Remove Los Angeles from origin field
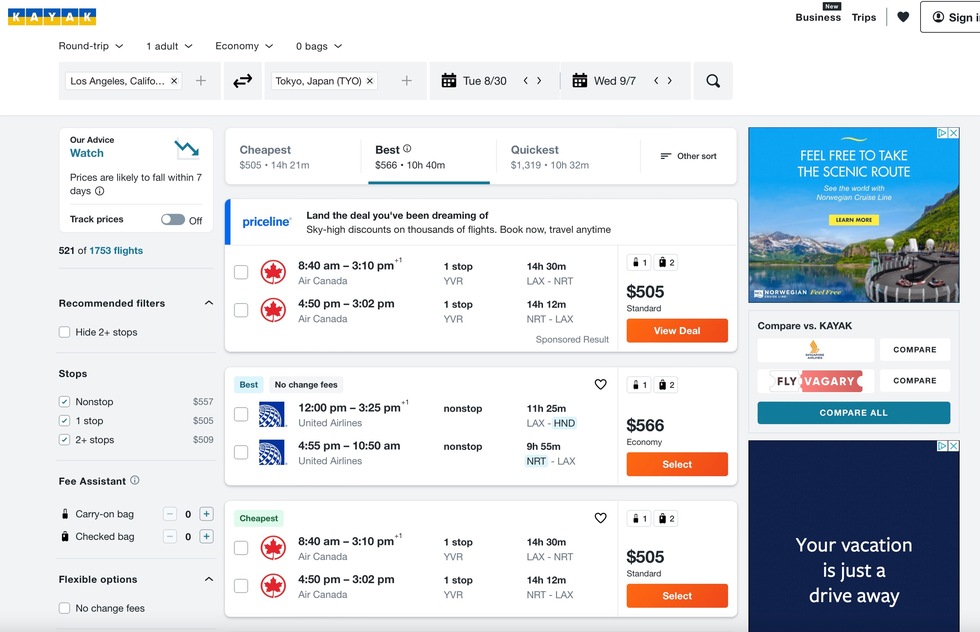Image resolution: width=980 pixels, height=632 pixels. coord(174,81)
